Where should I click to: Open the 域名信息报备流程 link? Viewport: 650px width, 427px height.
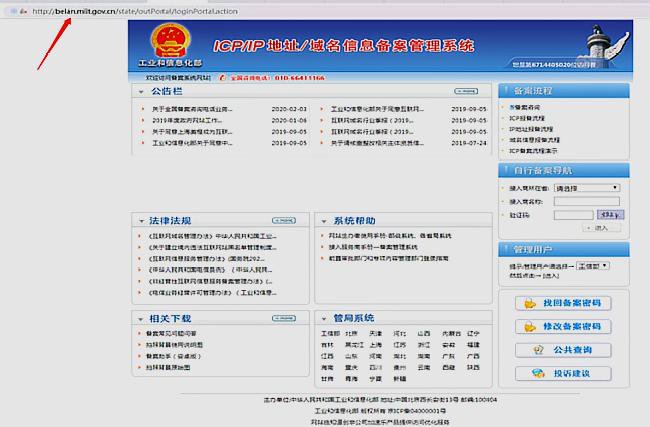coord(534,140)
